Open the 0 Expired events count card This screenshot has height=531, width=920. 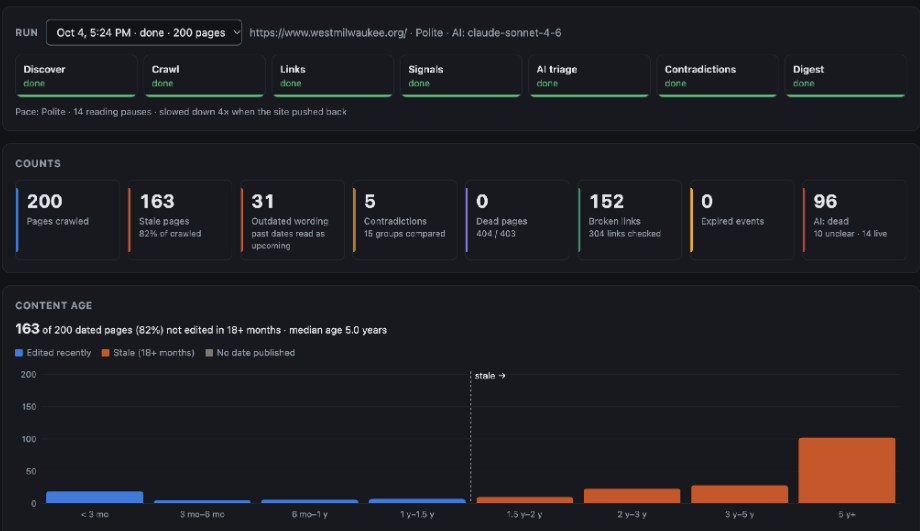pyautogui.click(x=742, y=220)
